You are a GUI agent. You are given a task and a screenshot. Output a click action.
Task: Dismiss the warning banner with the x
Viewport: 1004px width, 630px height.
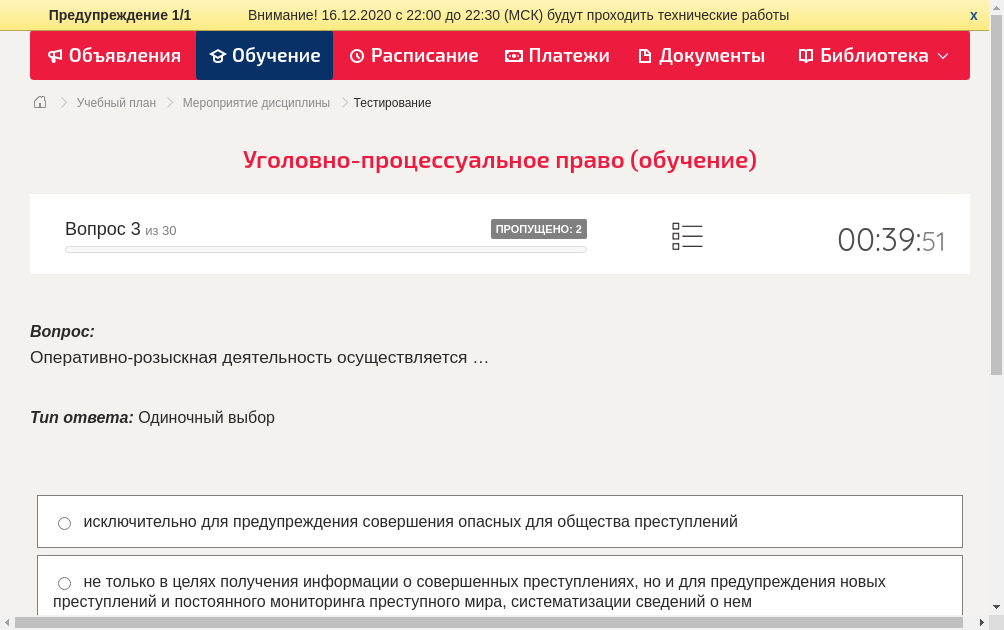point(973,15)
